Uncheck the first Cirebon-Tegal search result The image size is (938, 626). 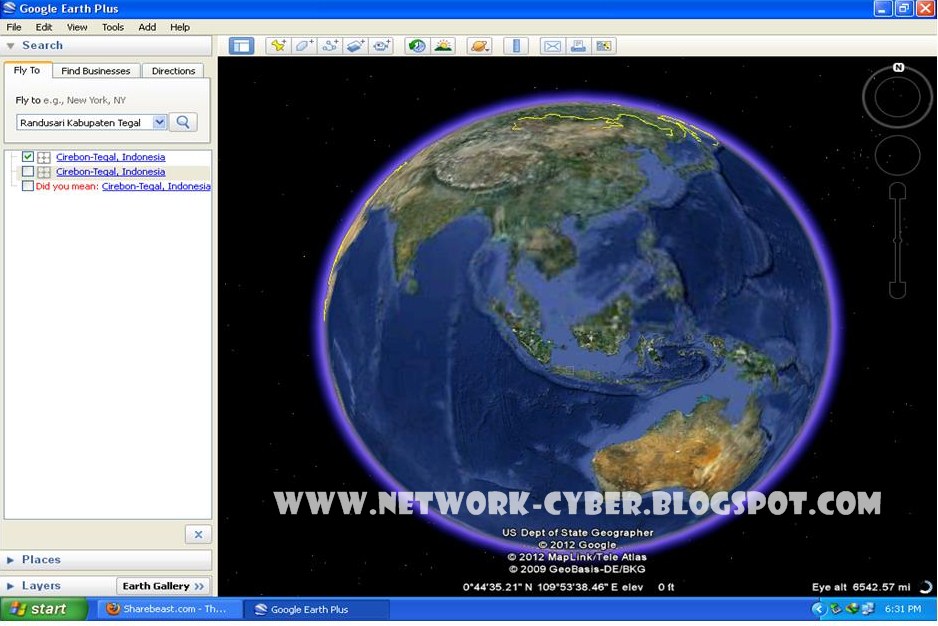coord(27,157)
